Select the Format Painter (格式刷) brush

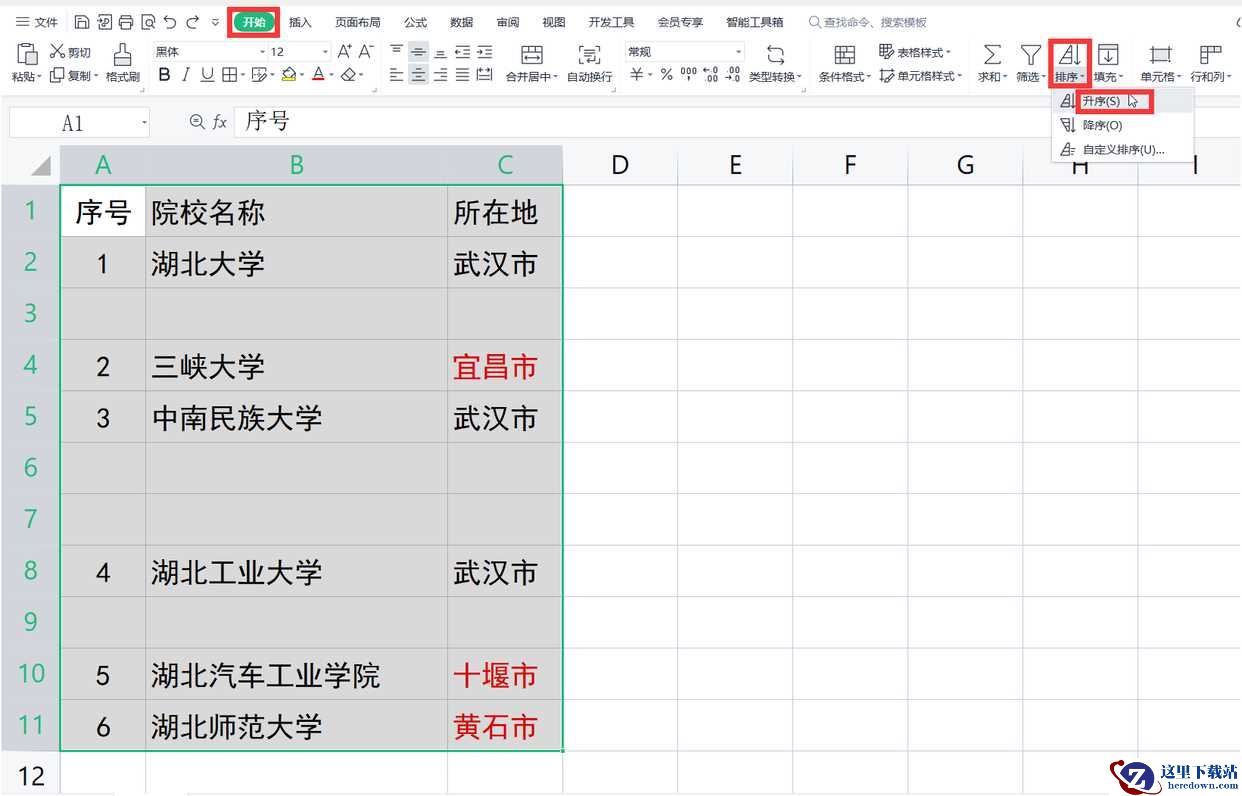pos(122,62)
